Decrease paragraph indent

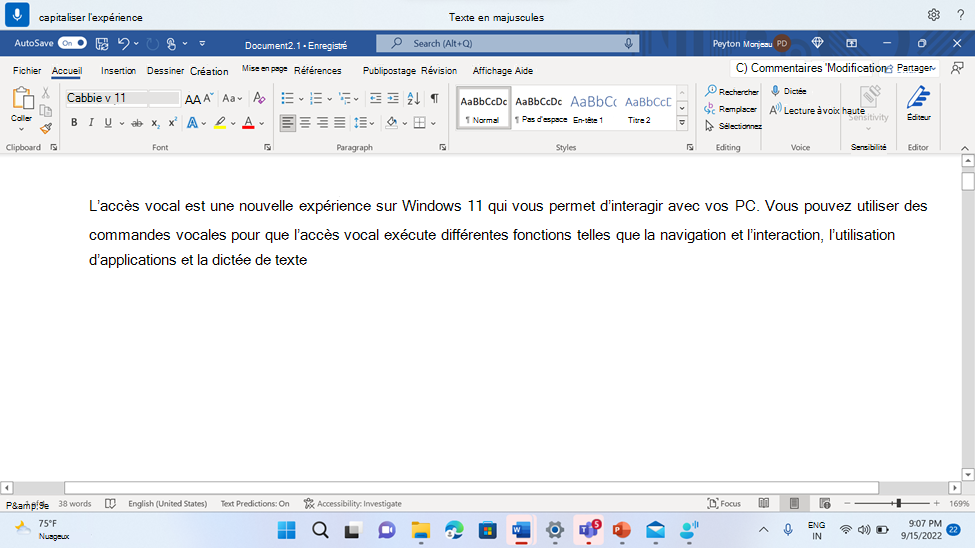coord(376,98)
